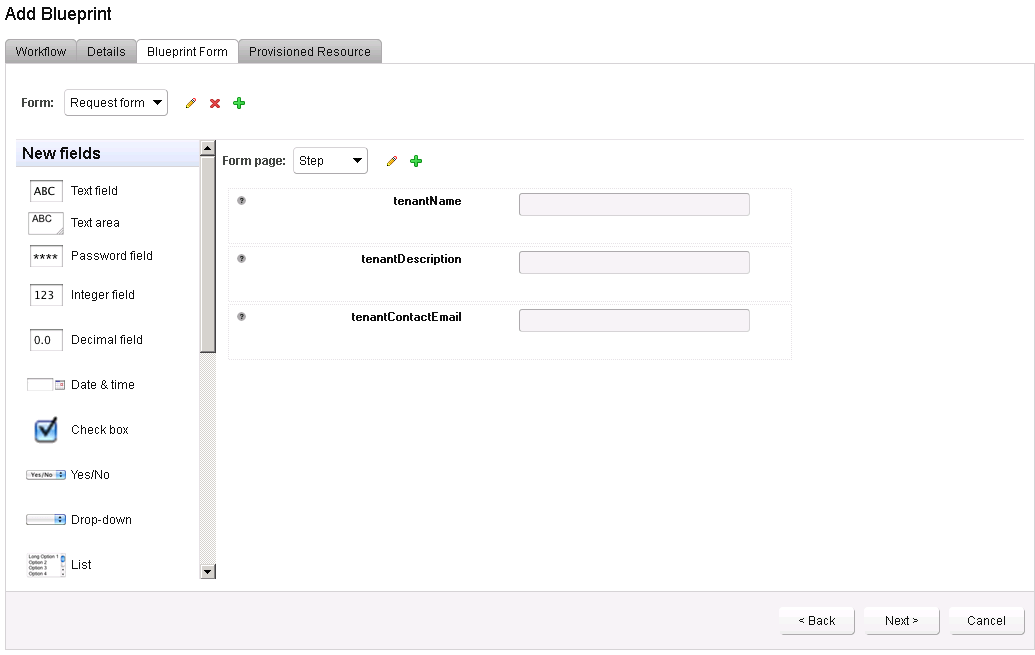Add a new form page green plus
Screen dimensions: 1035x655
pos(416,161)
